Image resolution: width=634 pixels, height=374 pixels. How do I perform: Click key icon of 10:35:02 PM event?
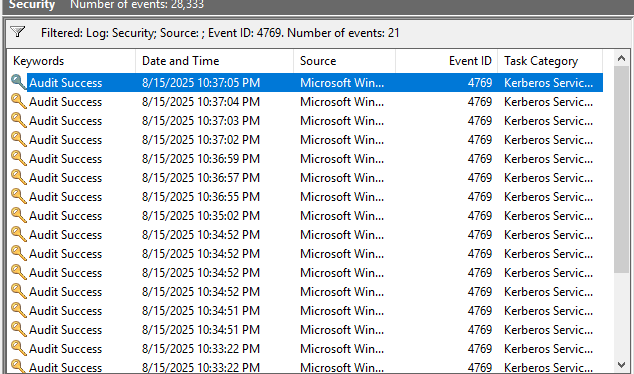pos(18,215)
